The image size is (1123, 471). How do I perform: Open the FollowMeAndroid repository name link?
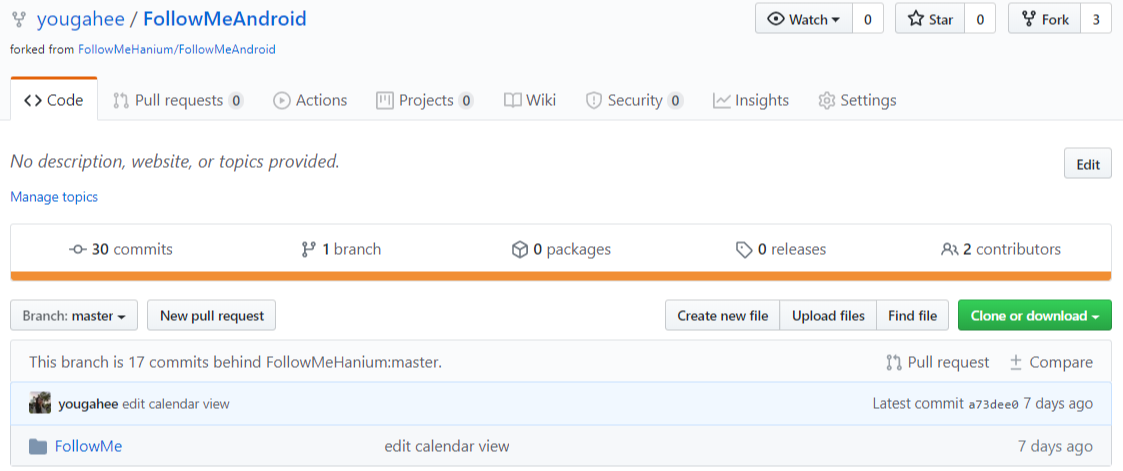(x=225, y=19)
